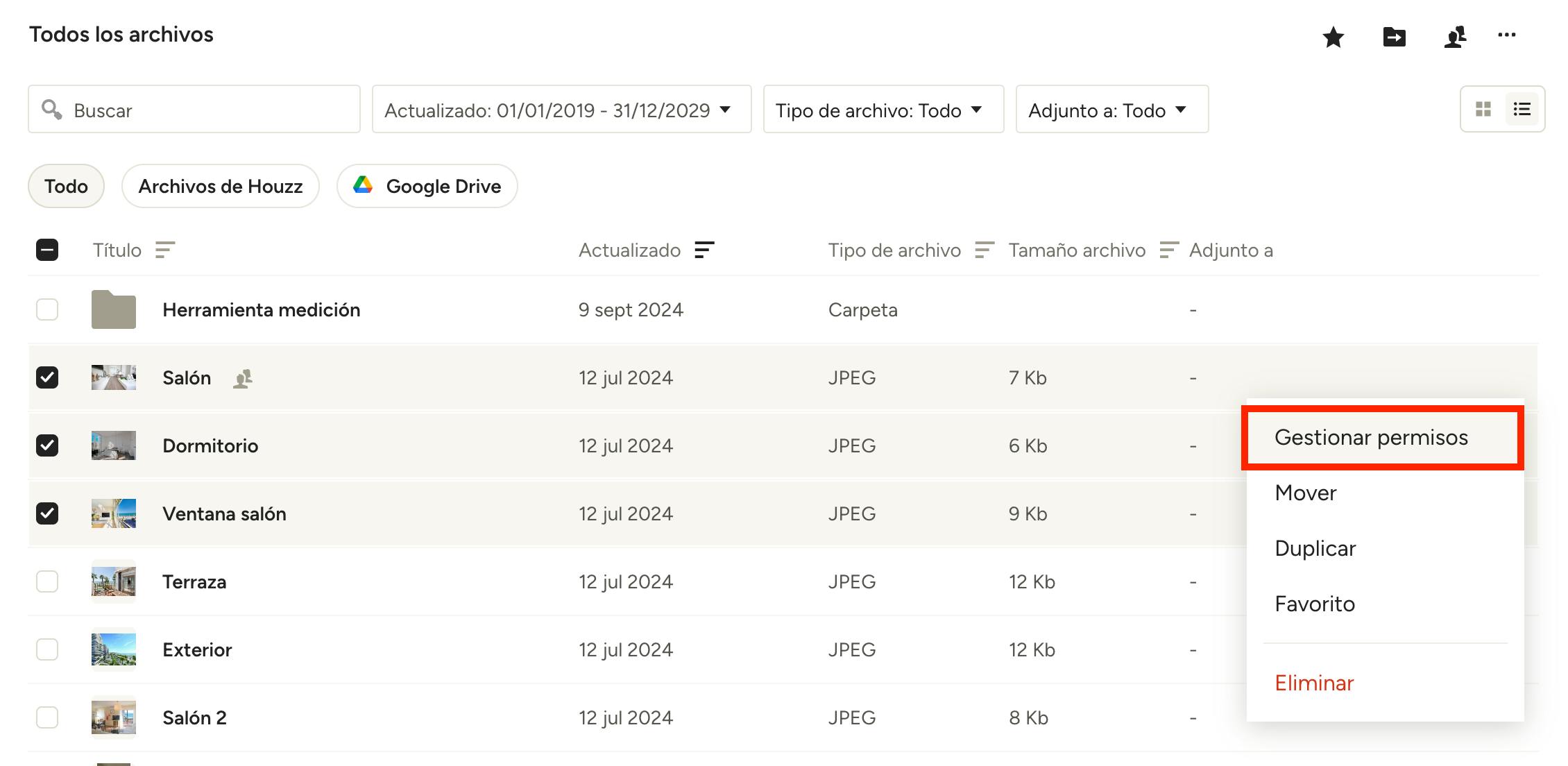Open the Actualizado date range dropdown
This screenshot has height=766, width=1568.
561,110
